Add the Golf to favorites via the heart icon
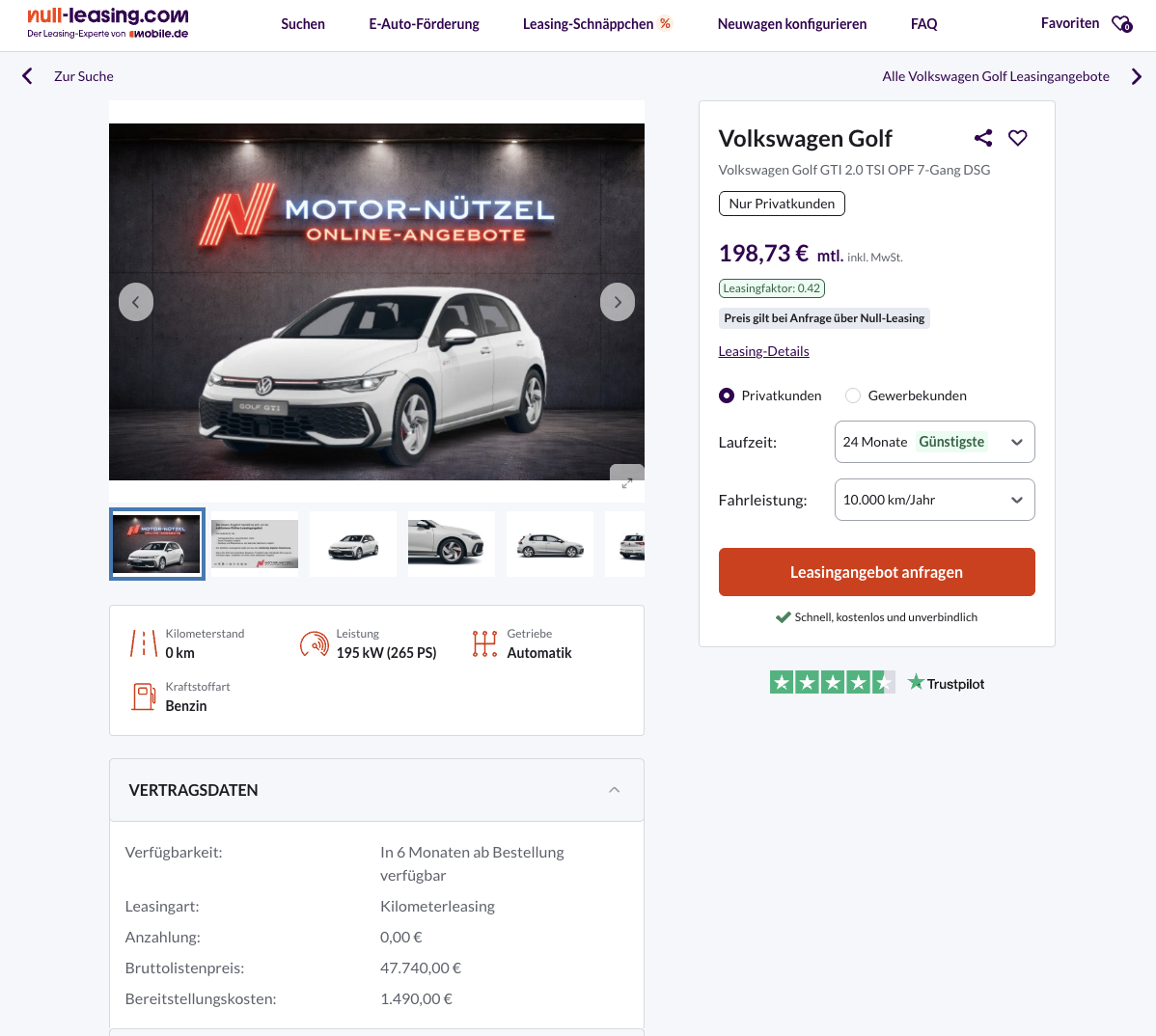Viewport: 1156px width, 1036px height. point(1018,138)
